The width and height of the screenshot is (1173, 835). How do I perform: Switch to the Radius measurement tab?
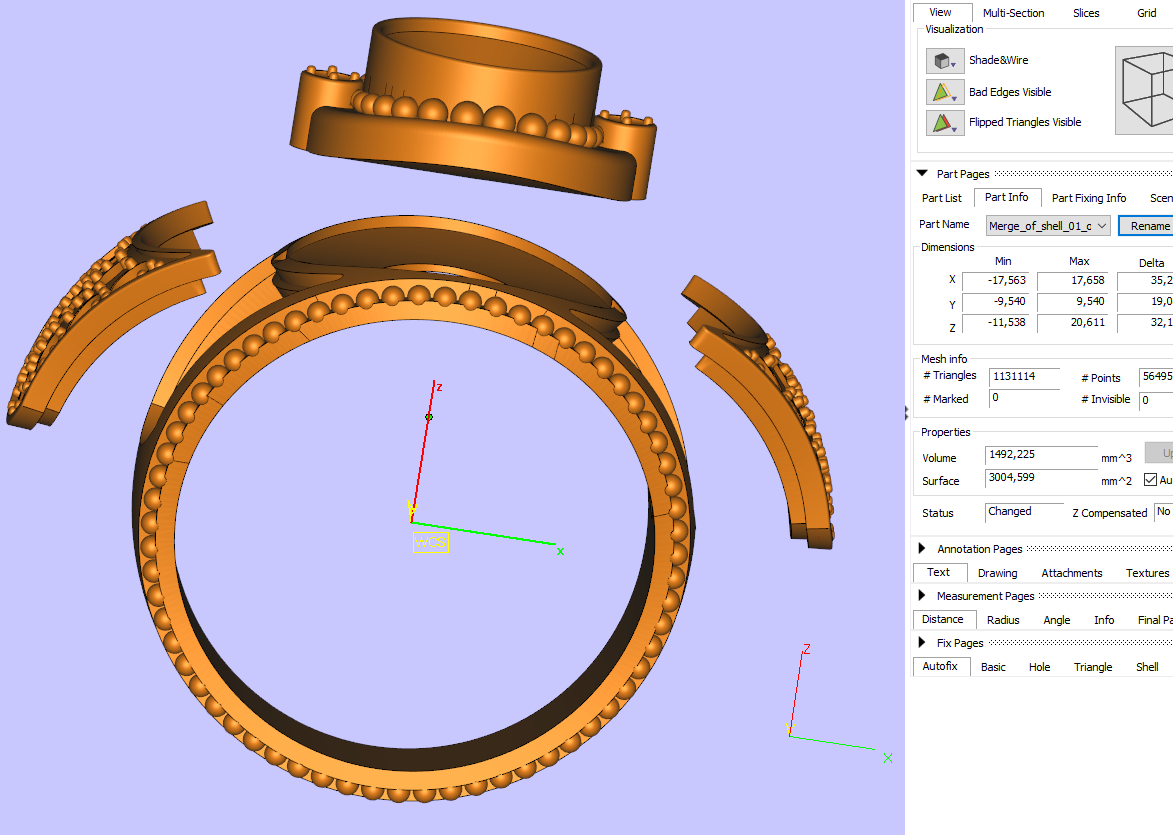click(x=1003, y=620)
